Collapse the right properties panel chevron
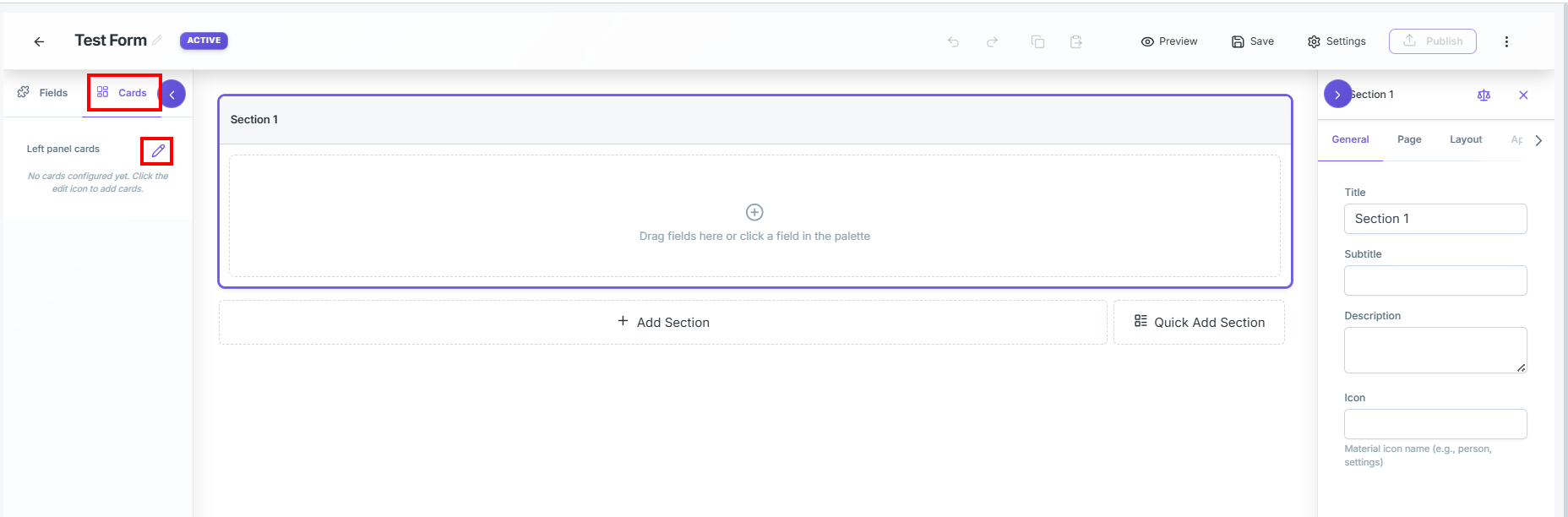Viewport: 1568px width, 517px height. 1337,94
